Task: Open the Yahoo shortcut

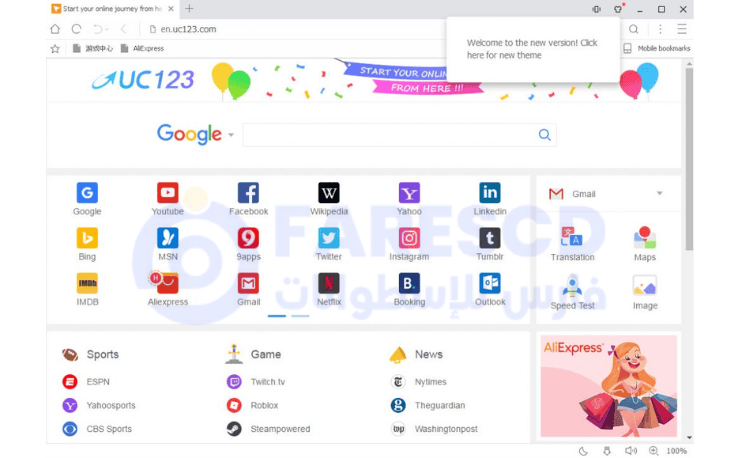Action: click(409, 193)
